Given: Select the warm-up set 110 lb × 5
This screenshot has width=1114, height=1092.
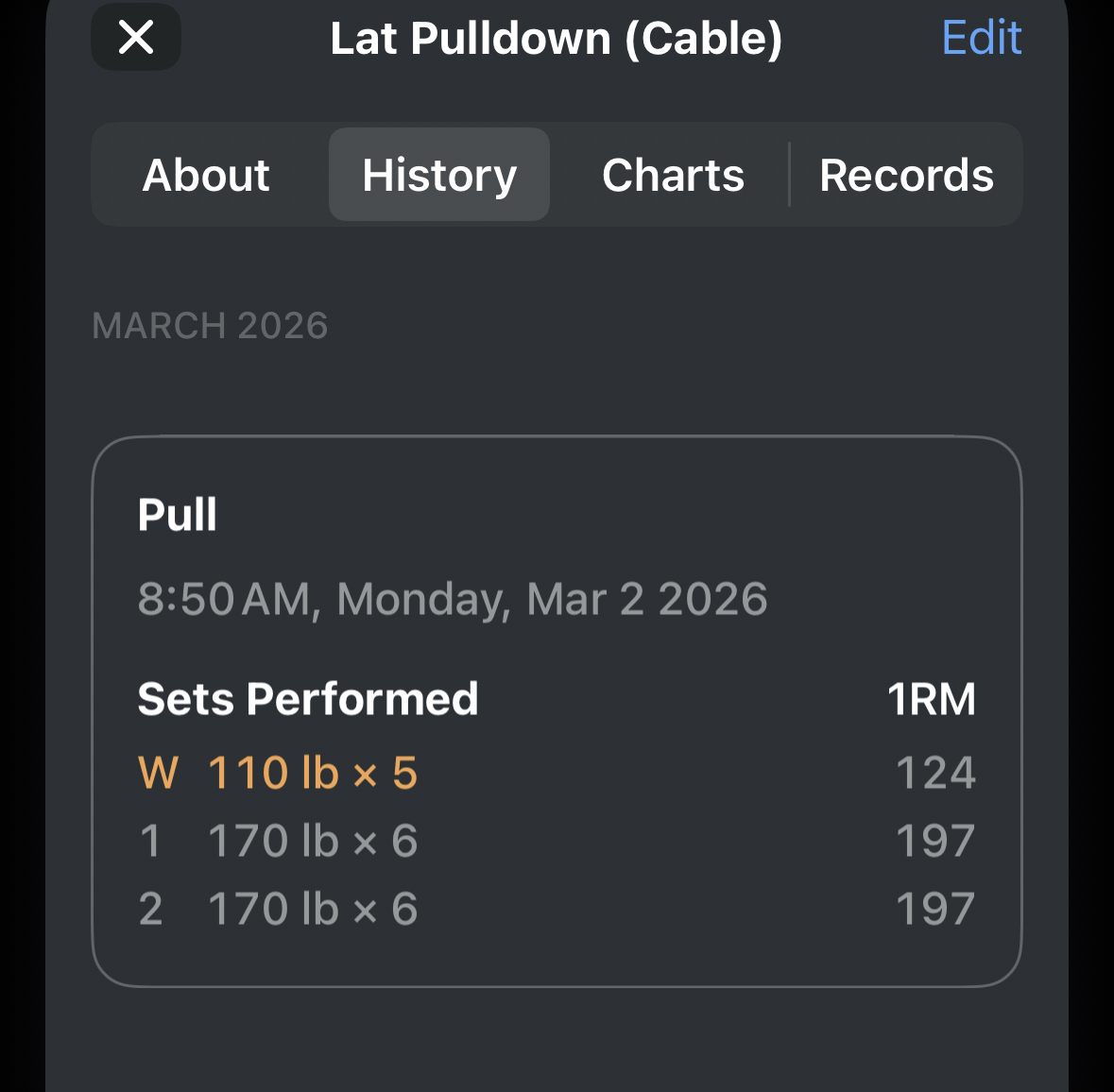Looking at the screenshot, I should click(x=312, y=773).
